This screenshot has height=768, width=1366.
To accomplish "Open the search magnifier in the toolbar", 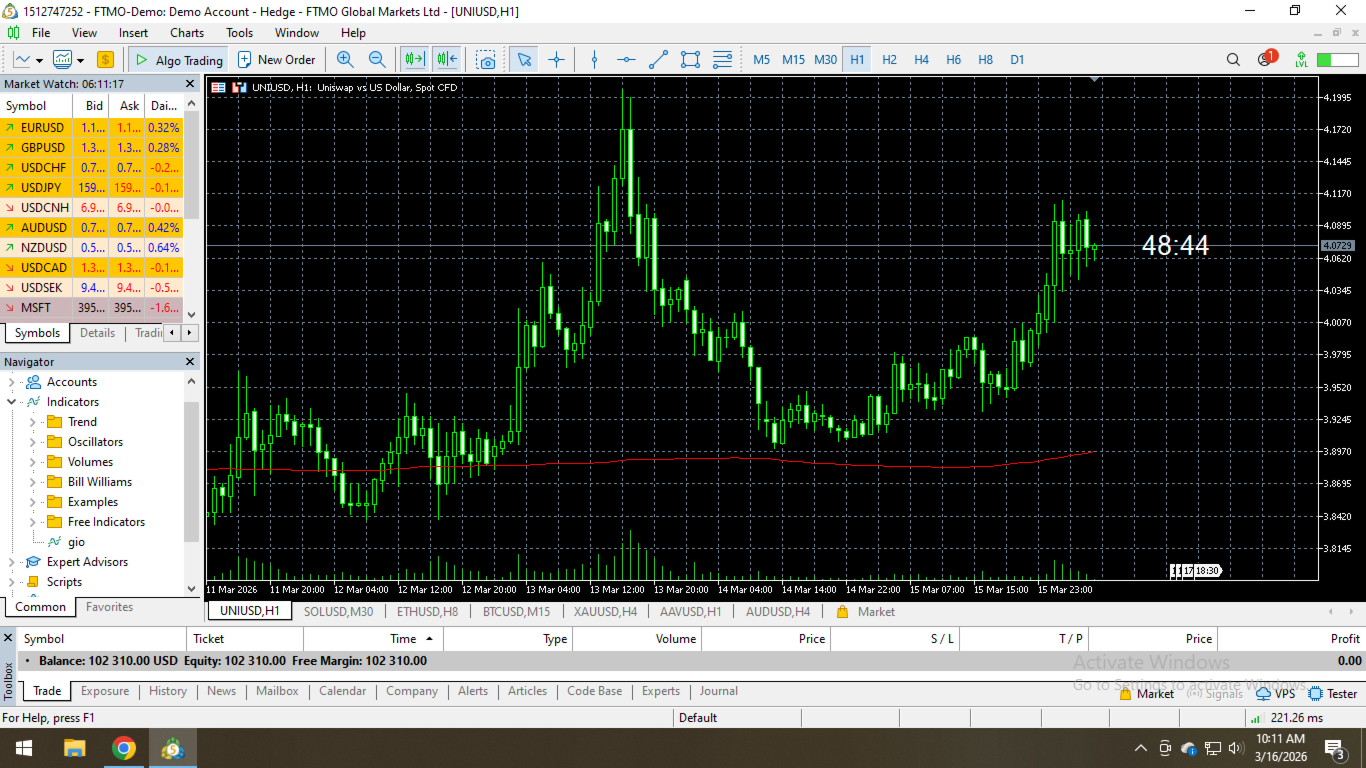I will [x=1233, y=60].
